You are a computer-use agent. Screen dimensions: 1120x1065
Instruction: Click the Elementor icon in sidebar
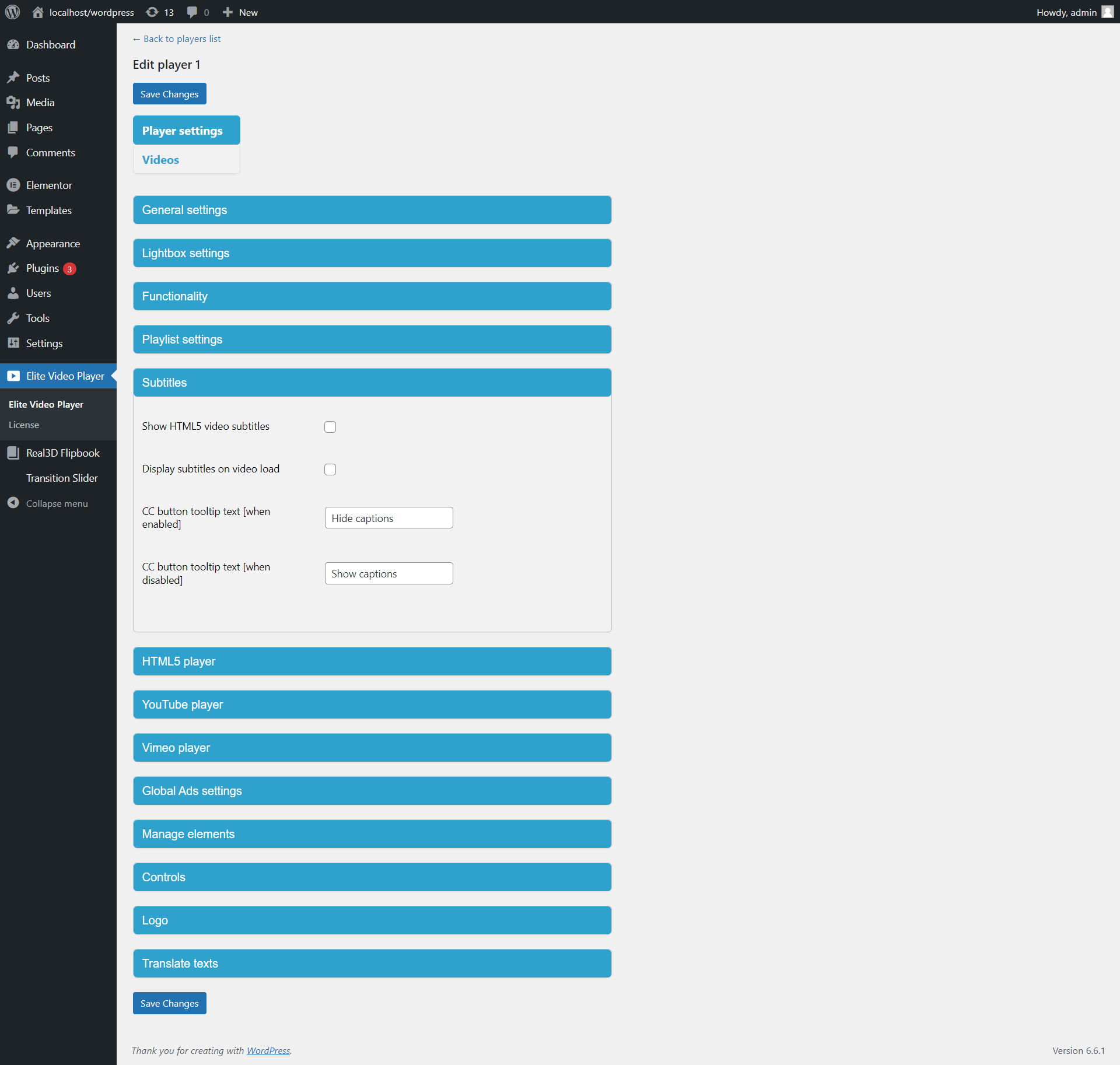click(13, 185)
